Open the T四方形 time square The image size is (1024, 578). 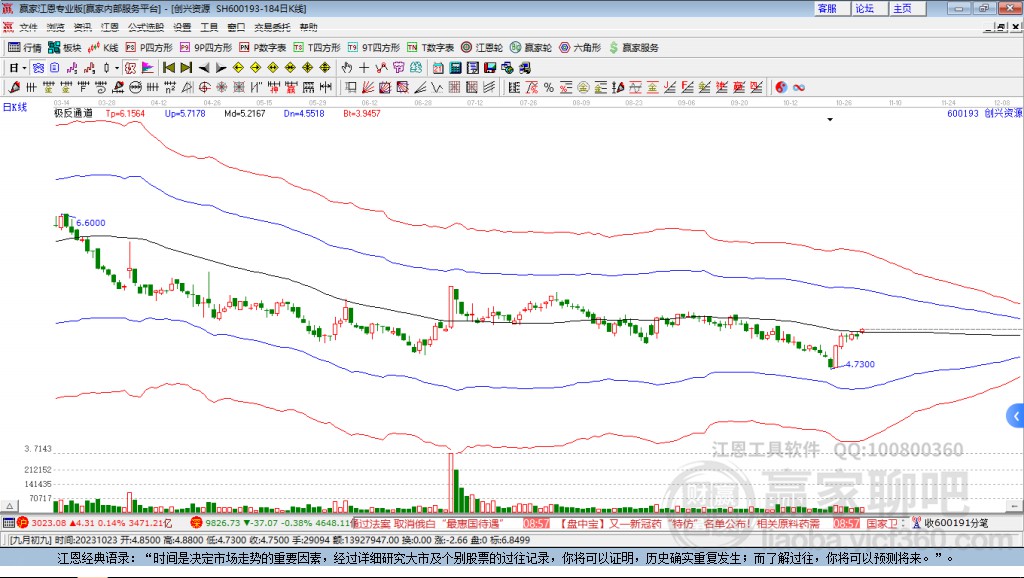tap(317, 48)
